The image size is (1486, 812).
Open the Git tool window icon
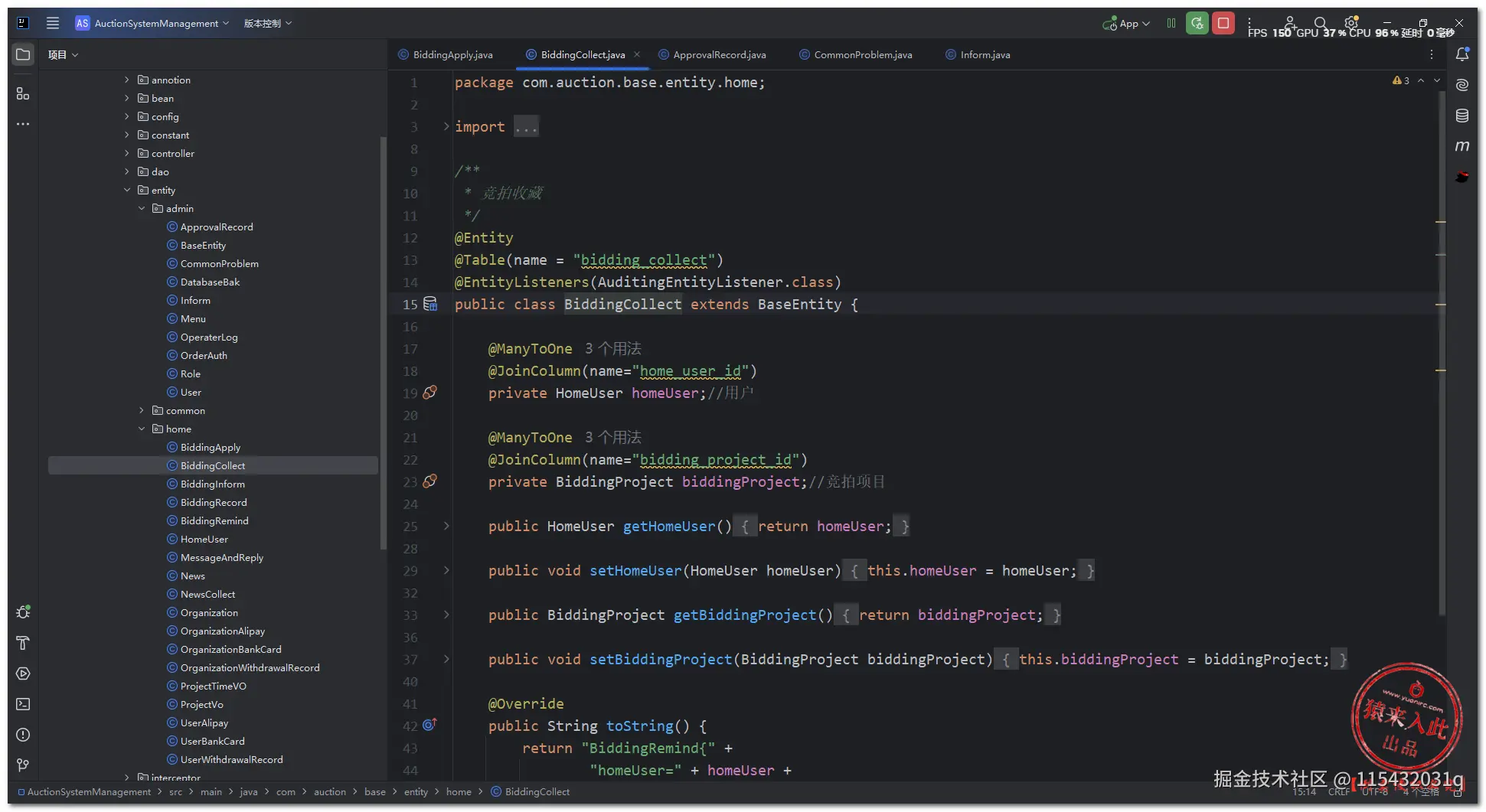(x=23, y=765)
